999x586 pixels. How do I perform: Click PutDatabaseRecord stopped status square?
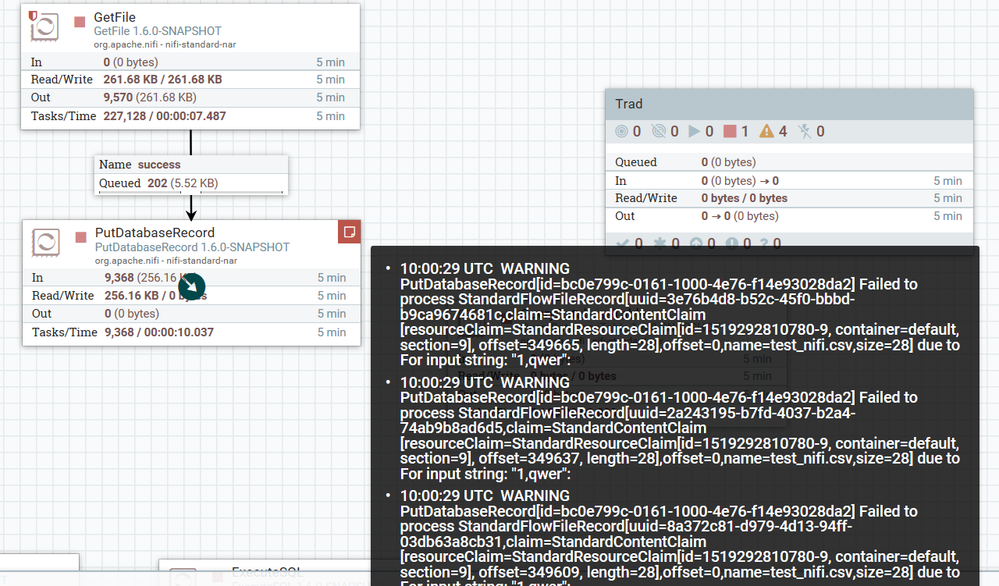(x=81, y=238)
